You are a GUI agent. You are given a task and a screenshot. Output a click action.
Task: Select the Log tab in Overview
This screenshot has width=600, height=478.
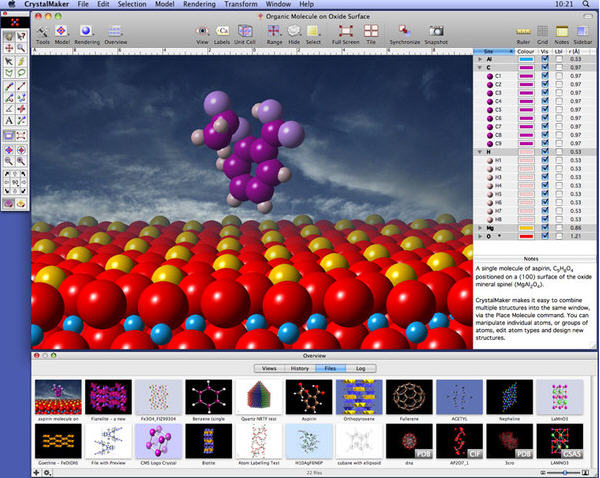tap(361, 368)
